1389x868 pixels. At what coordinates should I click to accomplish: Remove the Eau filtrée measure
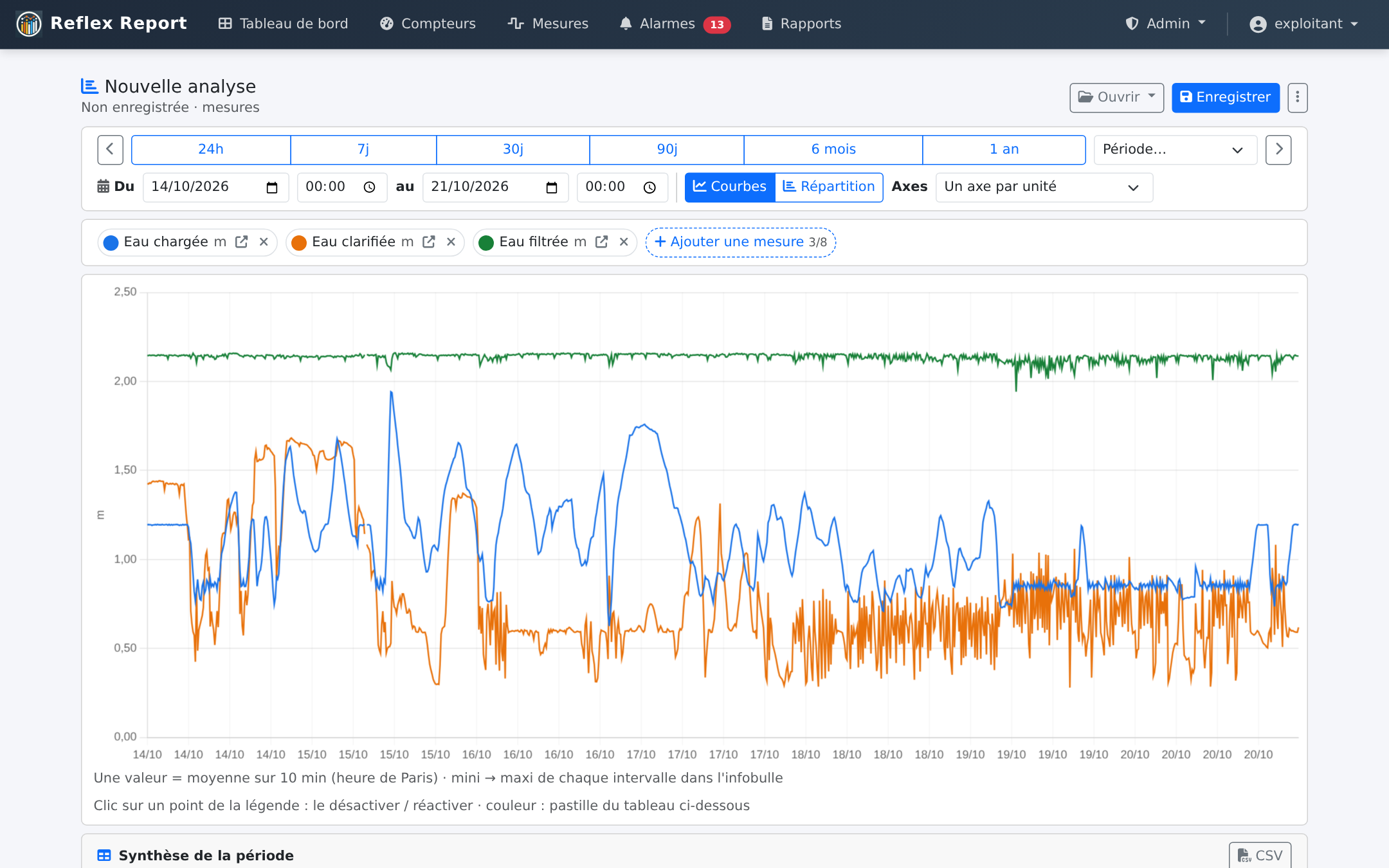pyautogui.click(x=624, y=242)
